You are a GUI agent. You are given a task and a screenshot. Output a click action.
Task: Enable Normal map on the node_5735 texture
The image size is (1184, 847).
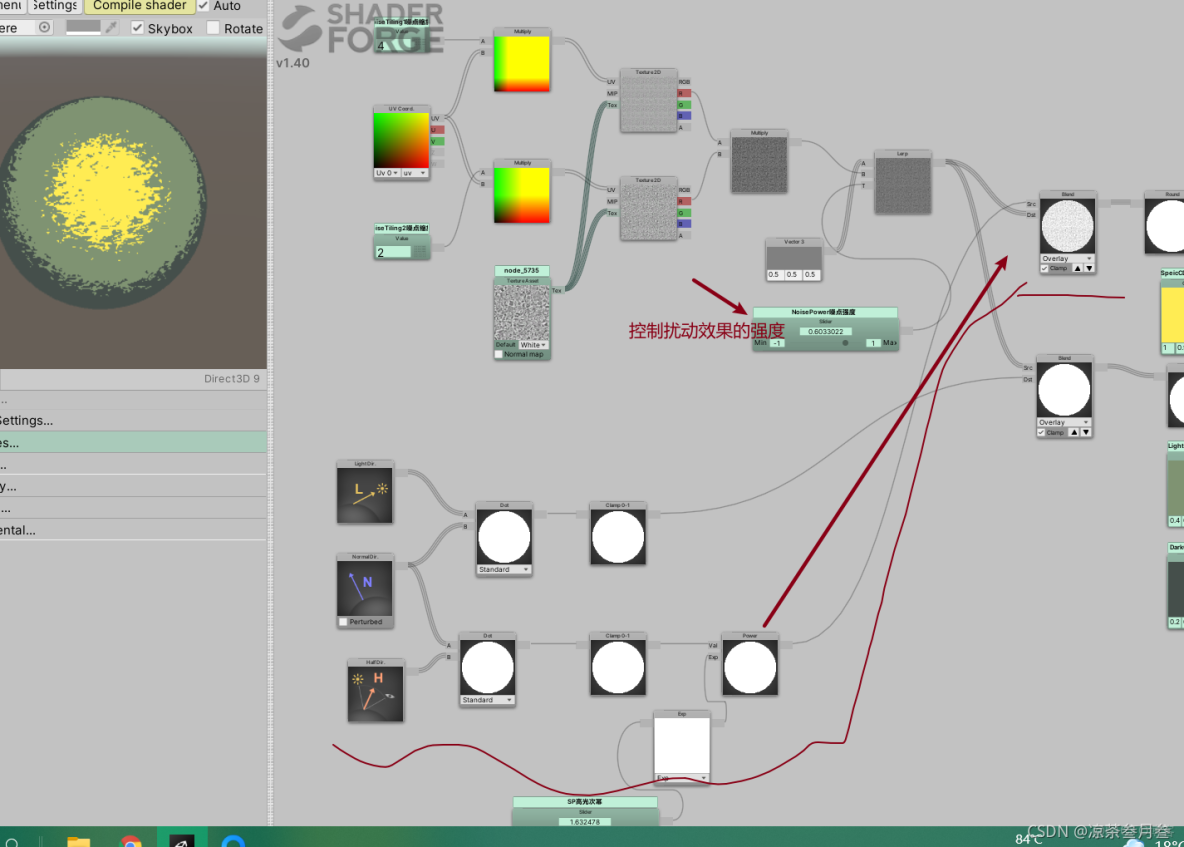(498, 353)
